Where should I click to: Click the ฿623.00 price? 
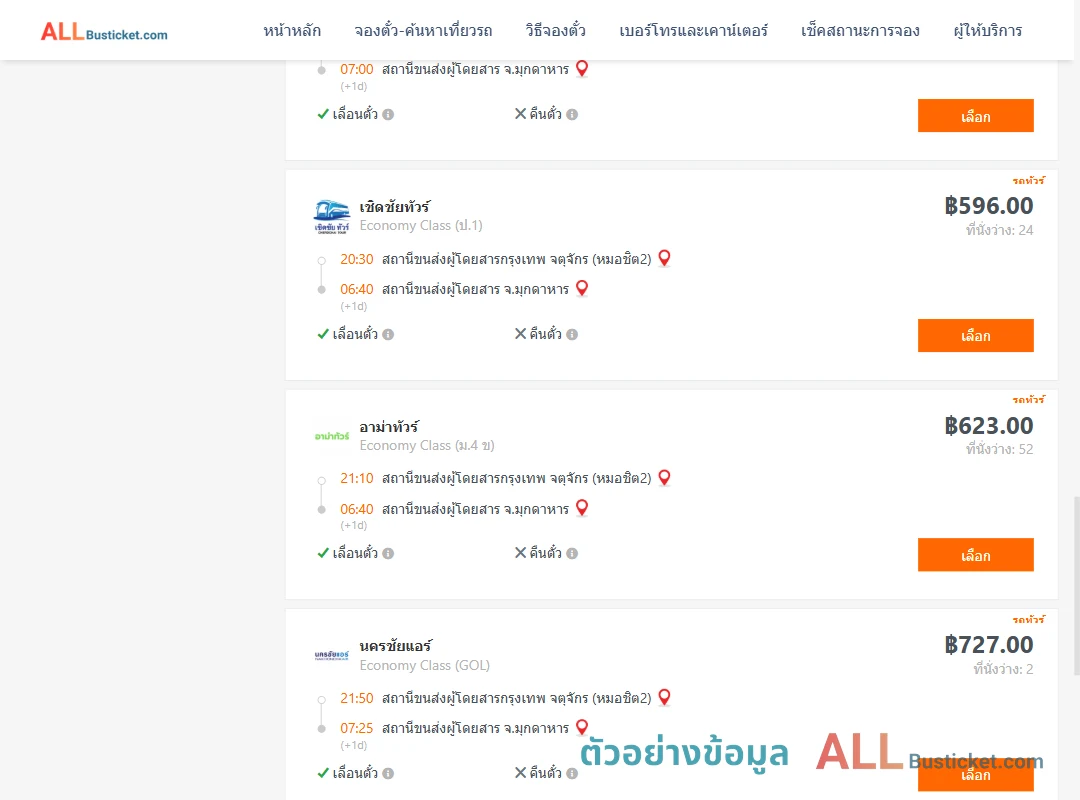click(988, 425)
